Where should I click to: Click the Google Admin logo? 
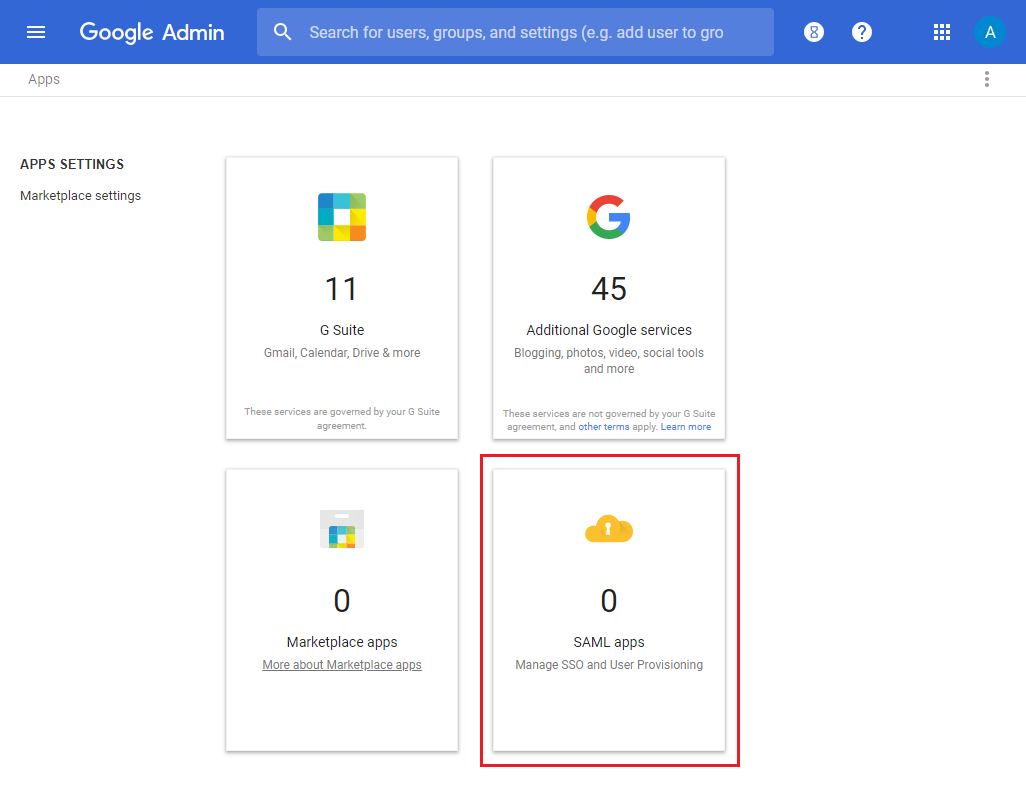click(152, 32)
